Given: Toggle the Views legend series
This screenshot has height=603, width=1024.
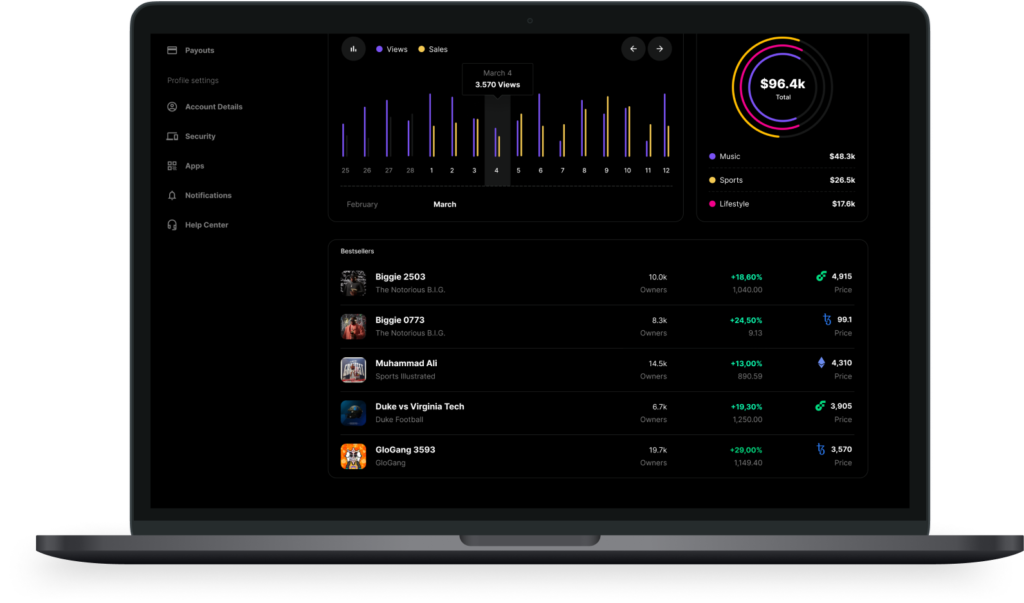Looking at the screenshot, I should (392, 49).
